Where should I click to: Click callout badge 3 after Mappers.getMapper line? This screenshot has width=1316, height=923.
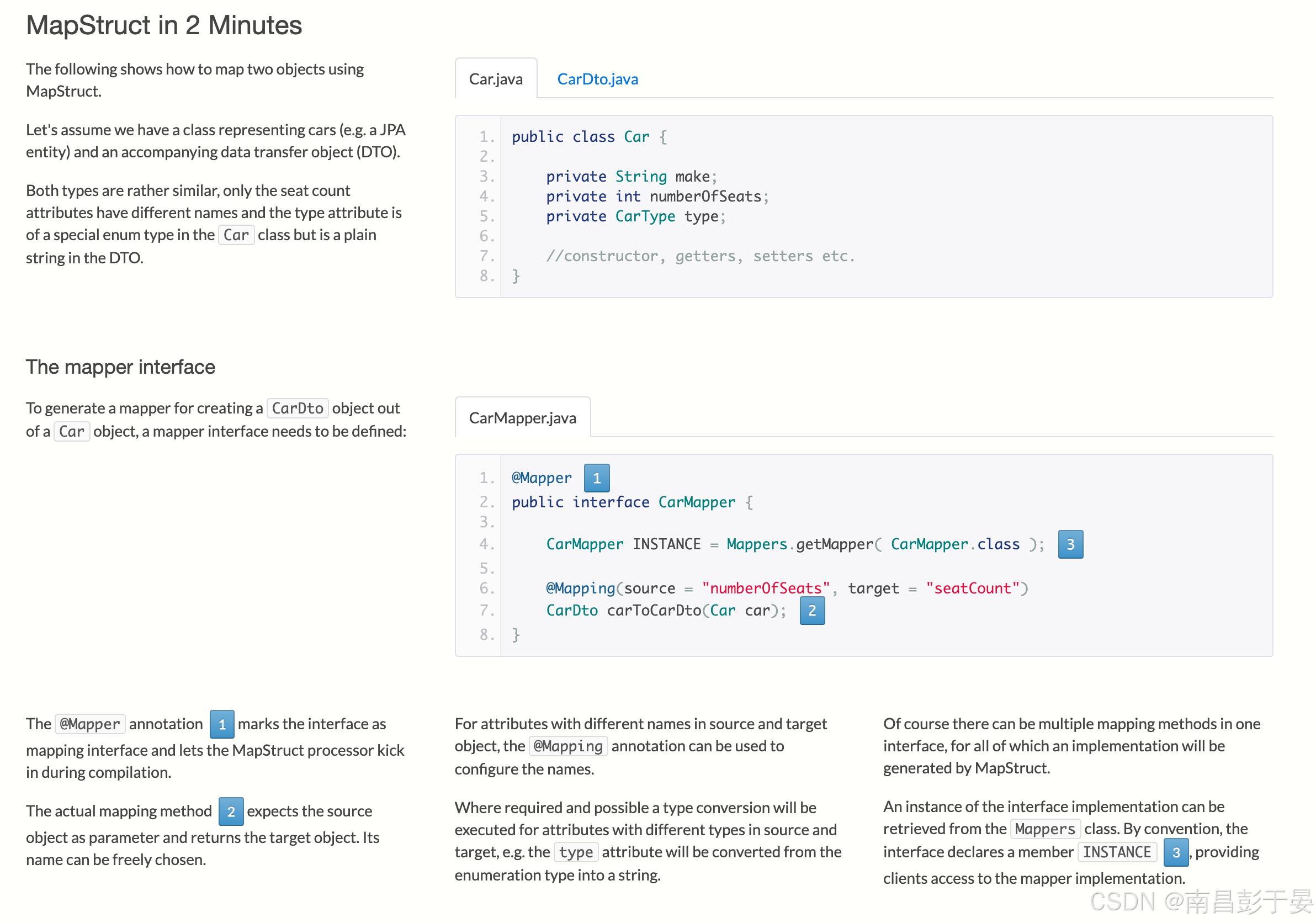coord(1070,544)
